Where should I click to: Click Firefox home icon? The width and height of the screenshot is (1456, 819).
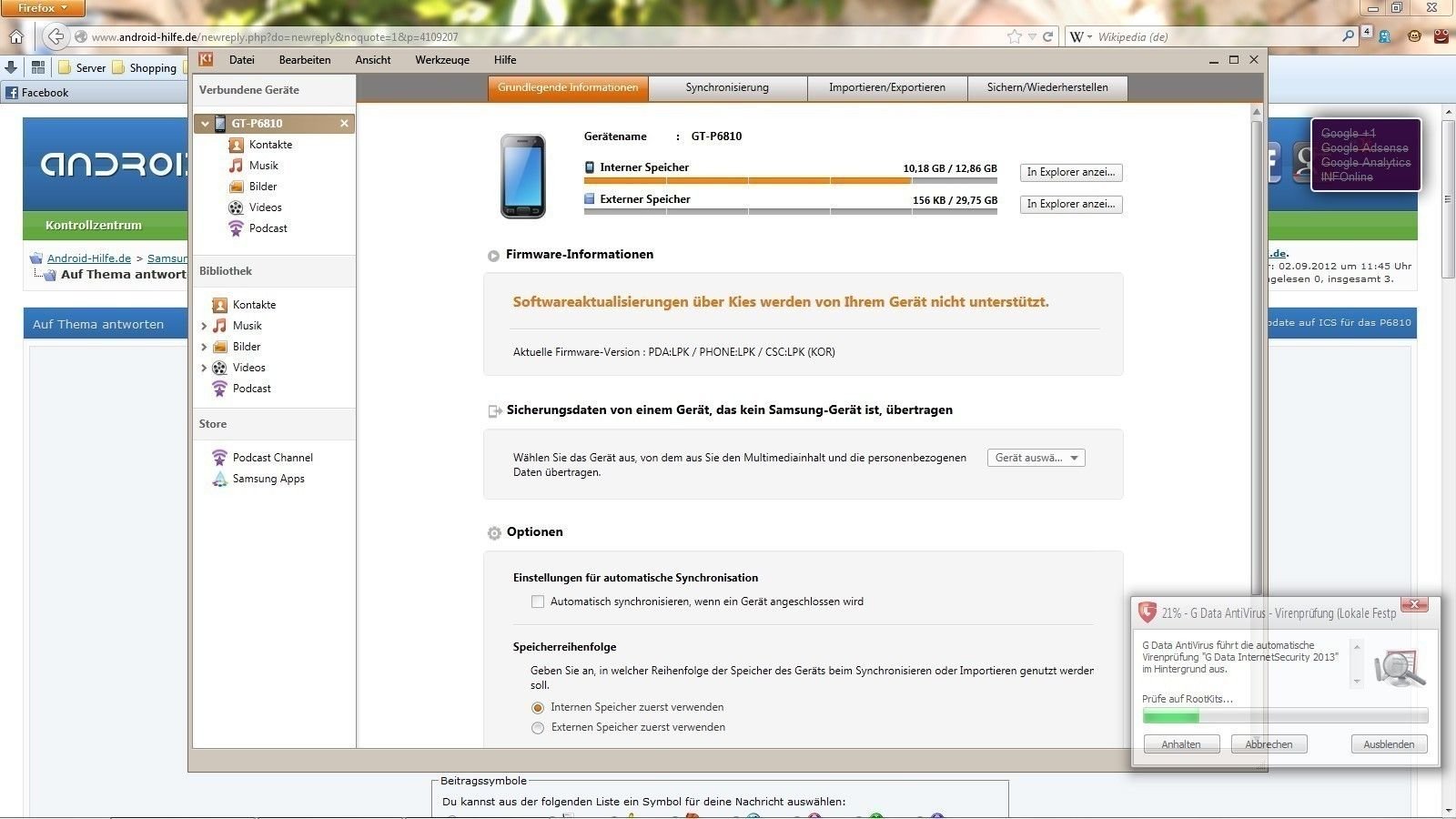(x=15, y=37)
